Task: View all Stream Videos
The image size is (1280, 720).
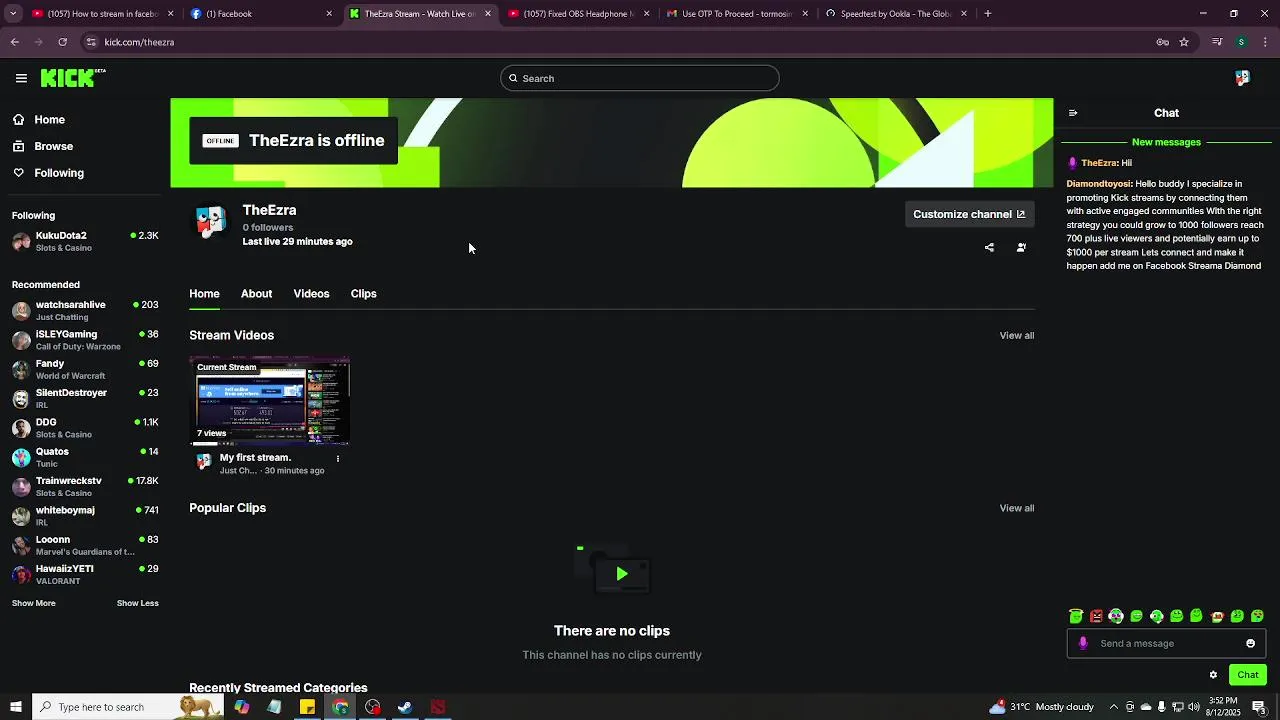Action: point(1016,335)
